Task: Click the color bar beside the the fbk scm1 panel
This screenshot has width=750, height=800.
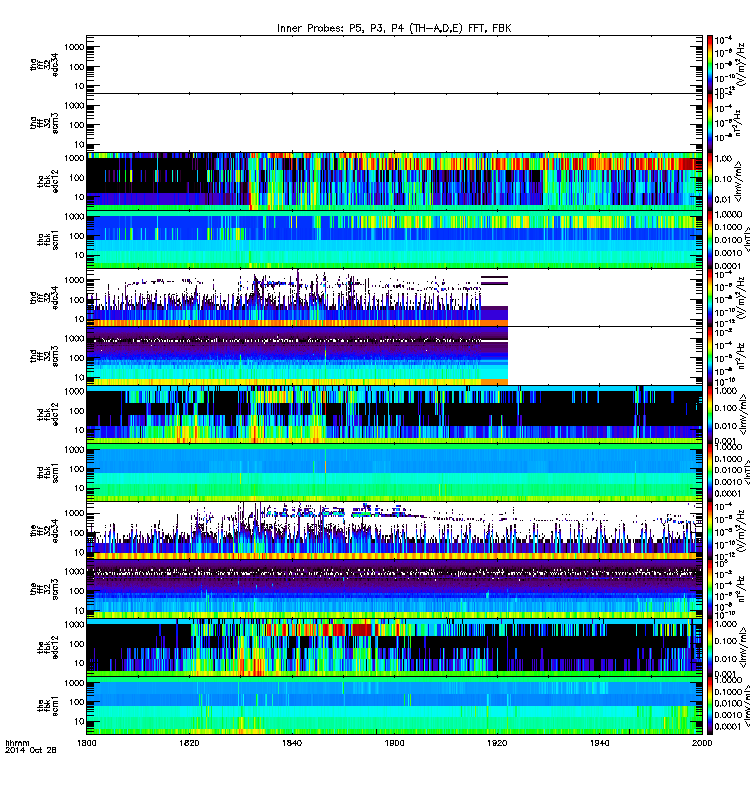Action: (x=710, y=706)
